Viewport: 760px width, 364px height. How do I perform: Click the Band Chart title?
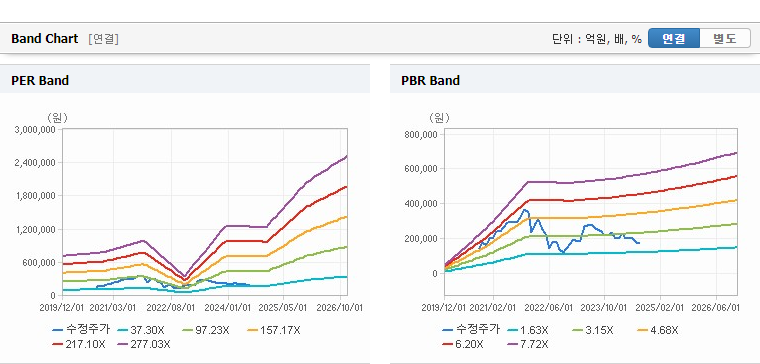tap(45, 39)
